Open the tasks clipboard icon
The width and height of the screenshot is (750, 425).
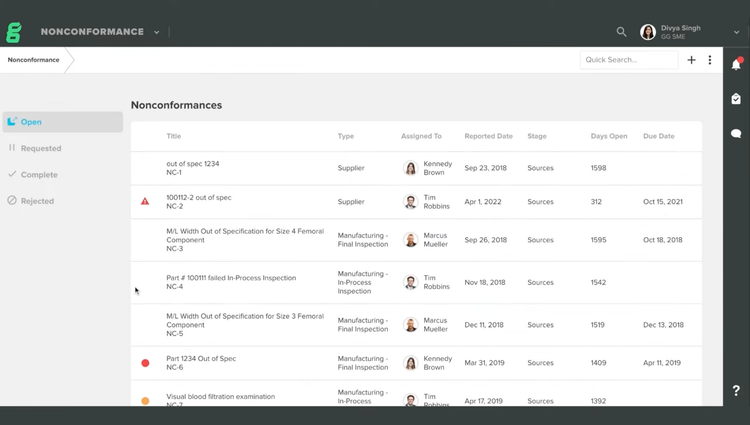click(736, 99)
